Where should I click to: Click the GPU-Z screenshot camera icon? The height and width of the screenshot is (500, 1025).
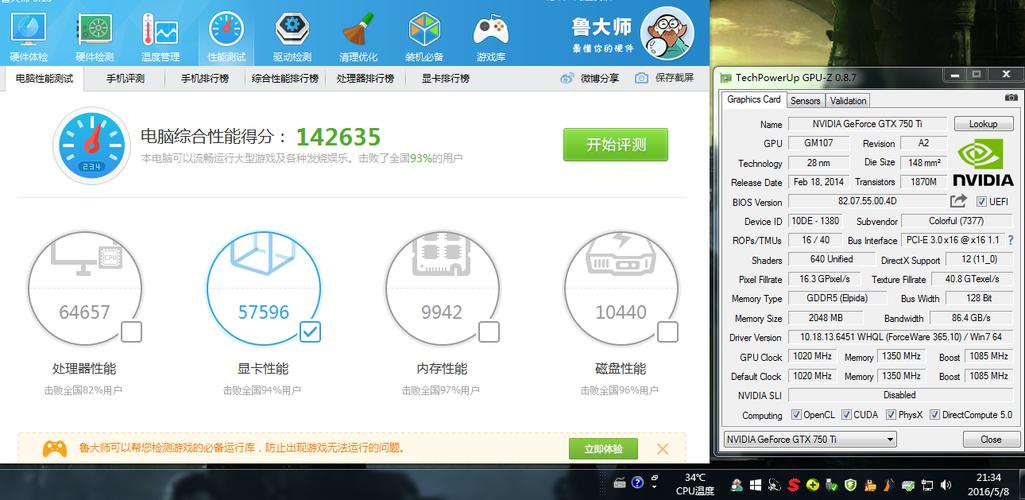pos(1011,97)
